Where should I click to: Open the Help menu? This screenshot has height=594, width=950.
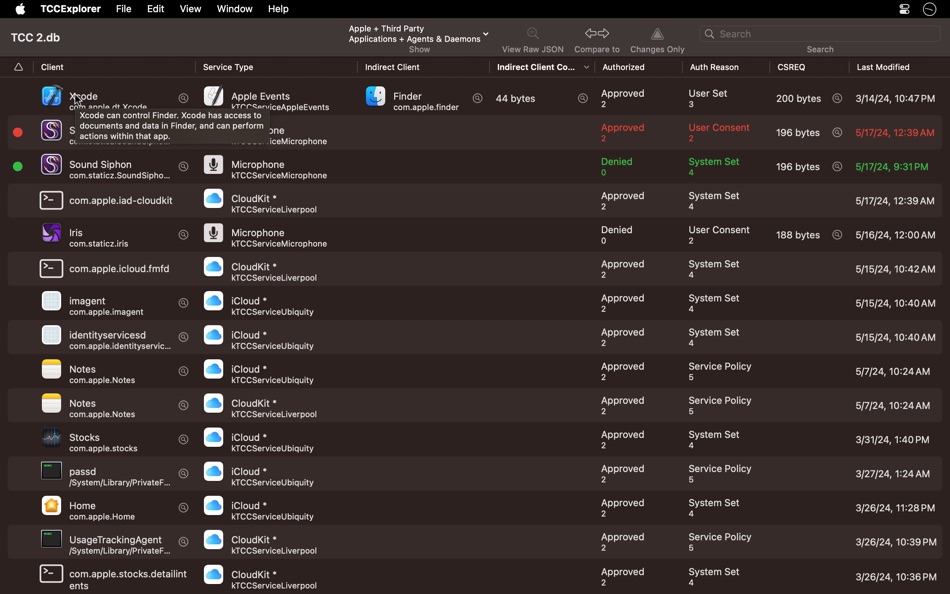[278, 8]
